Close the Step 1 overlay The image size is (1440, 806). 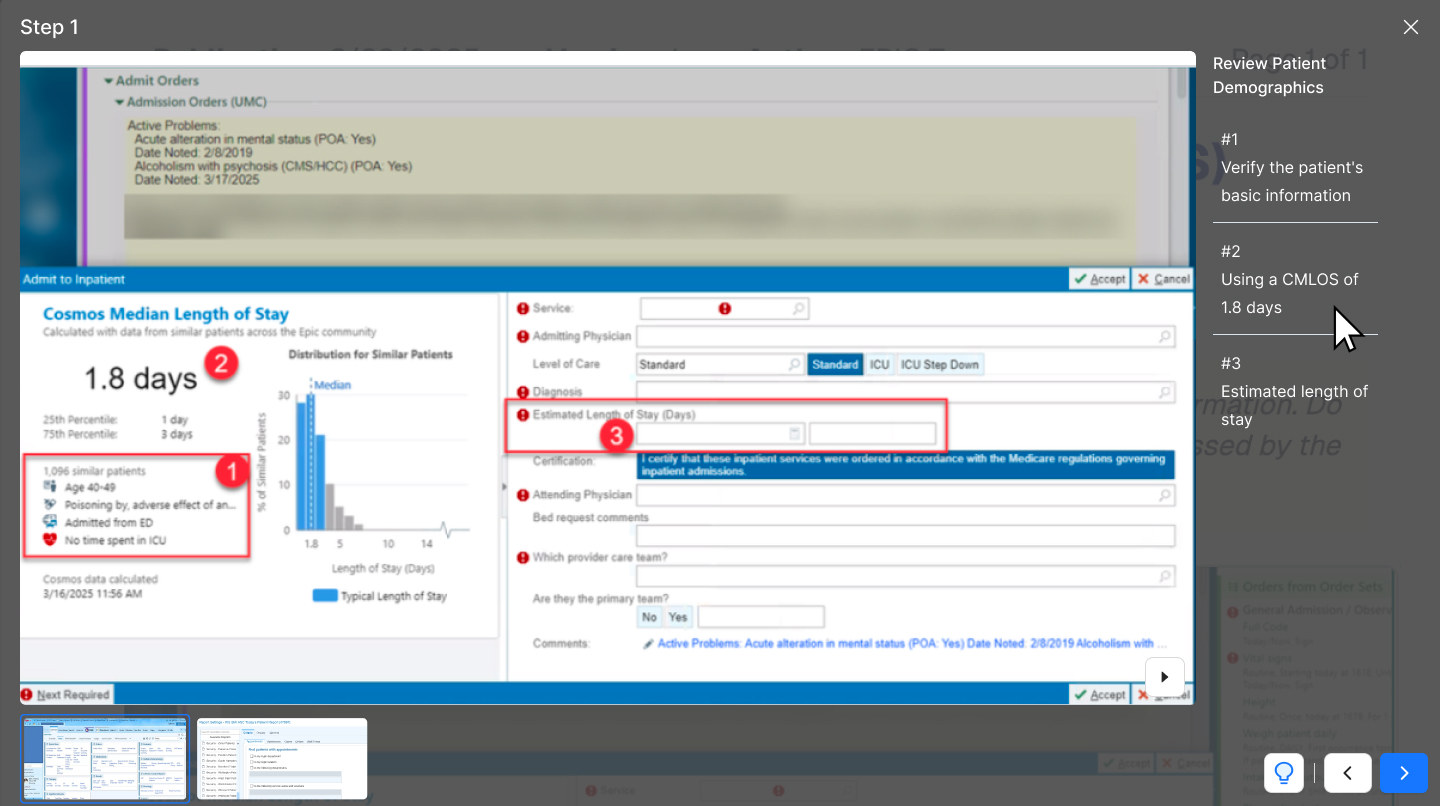pyautogui.click(x=1410, y=27)
